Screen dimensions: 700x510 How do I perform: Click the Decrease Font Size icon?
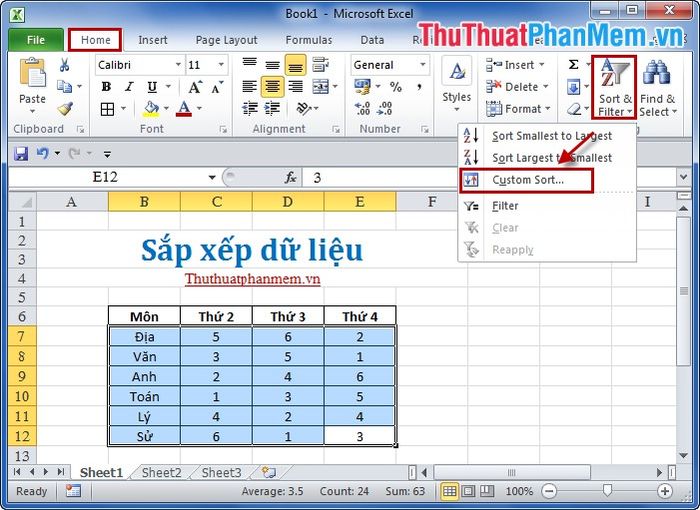point(217,87)
